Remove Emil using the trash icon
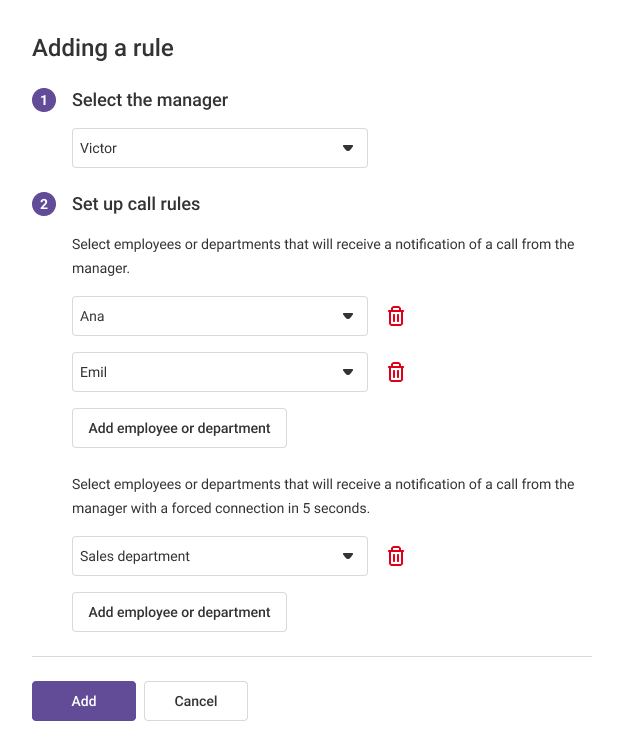The image size is (624, 753). (396, 372)
